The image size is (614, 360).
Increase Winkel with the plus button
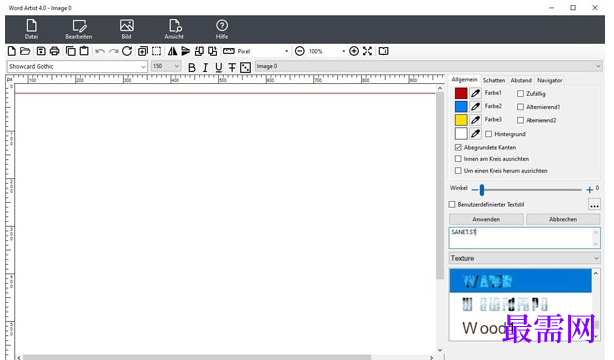[589, 190]
